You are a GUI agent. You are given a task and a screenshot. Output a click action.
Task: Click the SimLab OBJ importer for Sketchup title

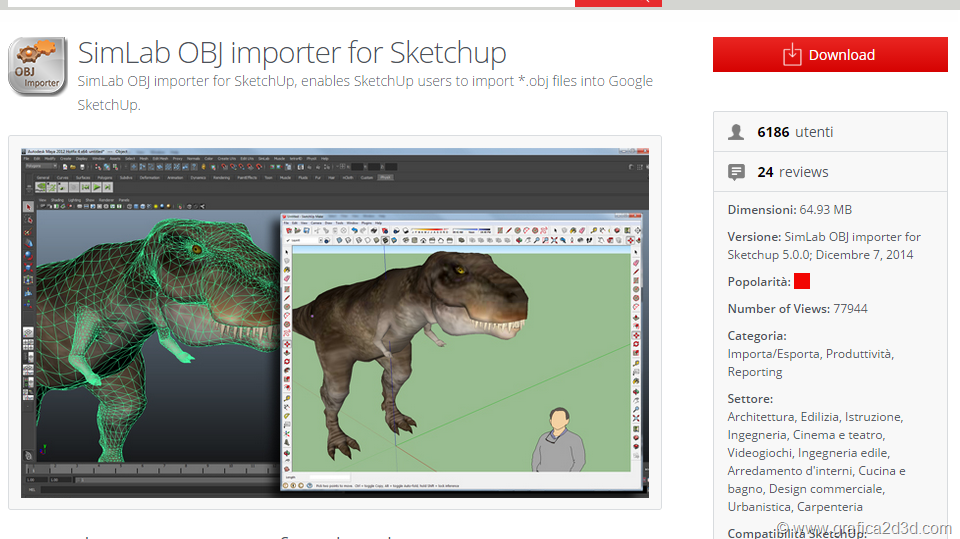tap(292, 52)
